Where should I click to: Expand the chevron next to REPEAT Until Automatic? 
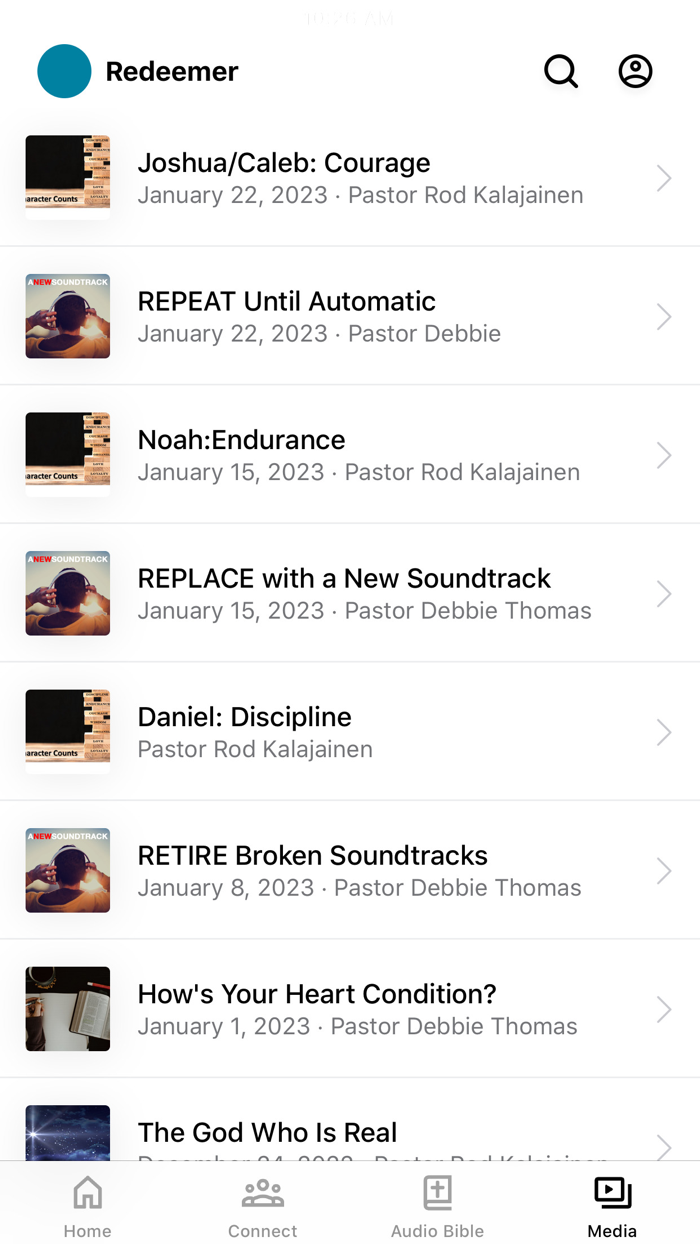coord(664,316)
